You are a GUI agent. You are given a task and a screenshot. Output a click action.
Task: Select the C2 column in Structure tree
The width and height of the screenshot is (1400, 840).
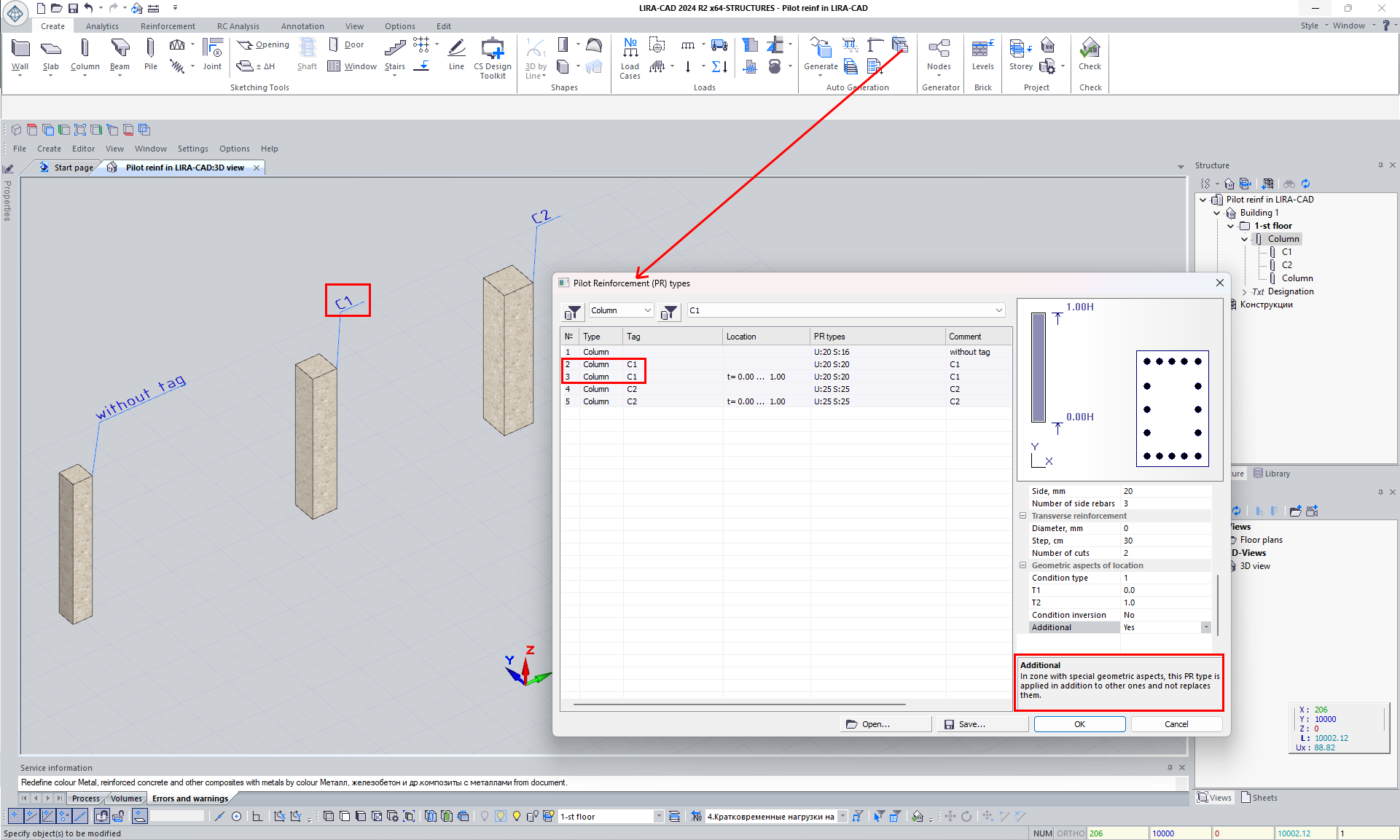1287,265
